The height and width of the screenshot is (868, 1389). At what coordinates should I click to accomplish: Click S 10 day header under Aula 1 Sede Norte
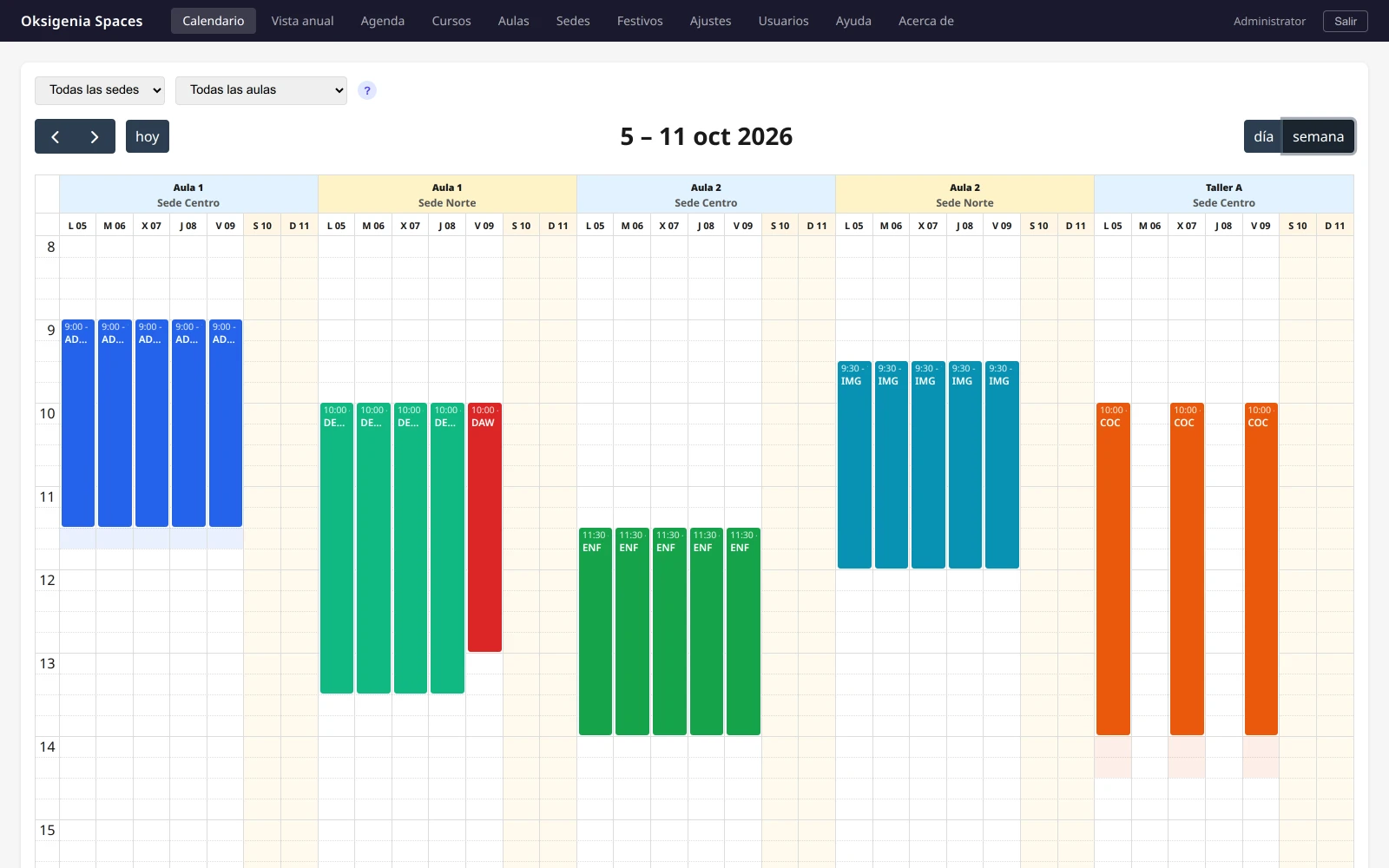[521, 226]
